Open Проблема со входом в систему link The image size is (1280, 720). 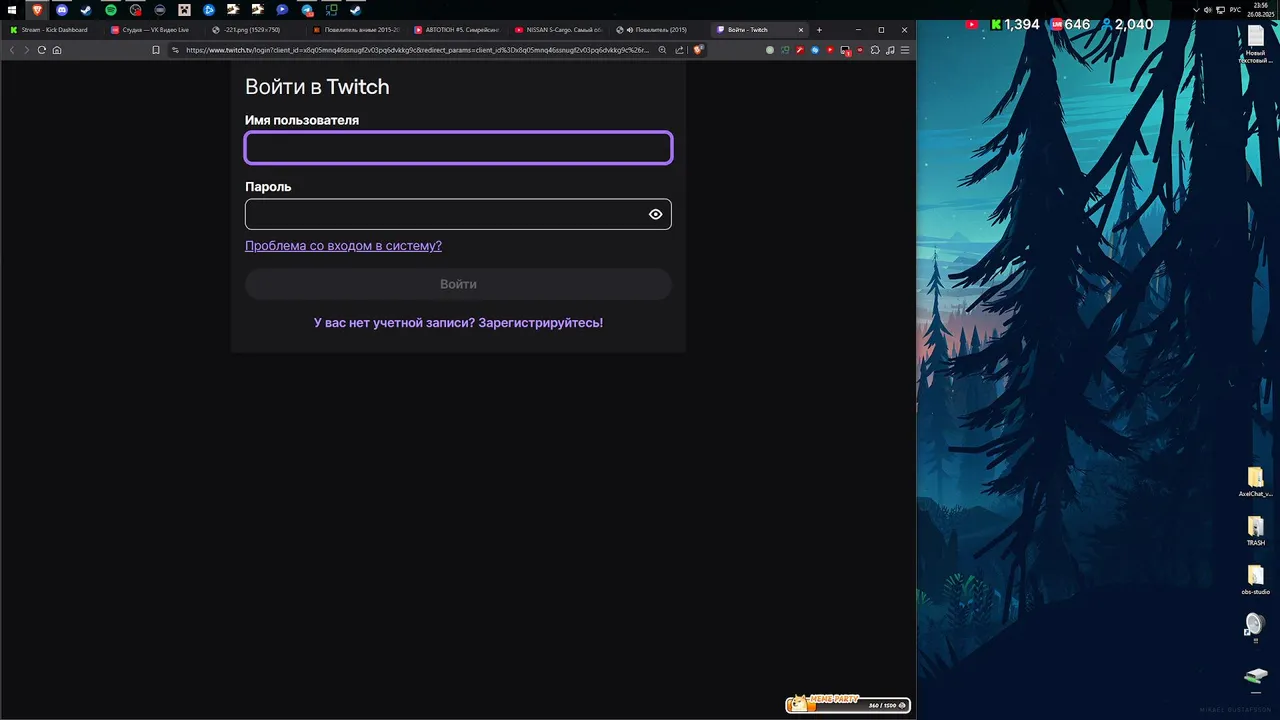coord(343,246)
